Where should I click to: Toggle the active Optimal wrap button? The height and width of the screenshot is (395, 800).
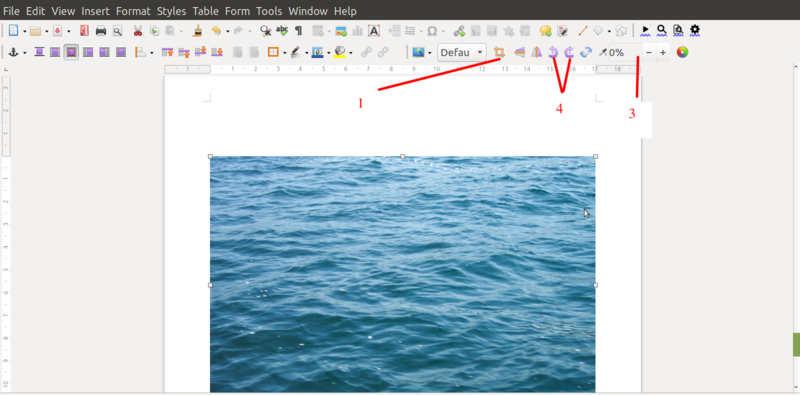(71, 52)
